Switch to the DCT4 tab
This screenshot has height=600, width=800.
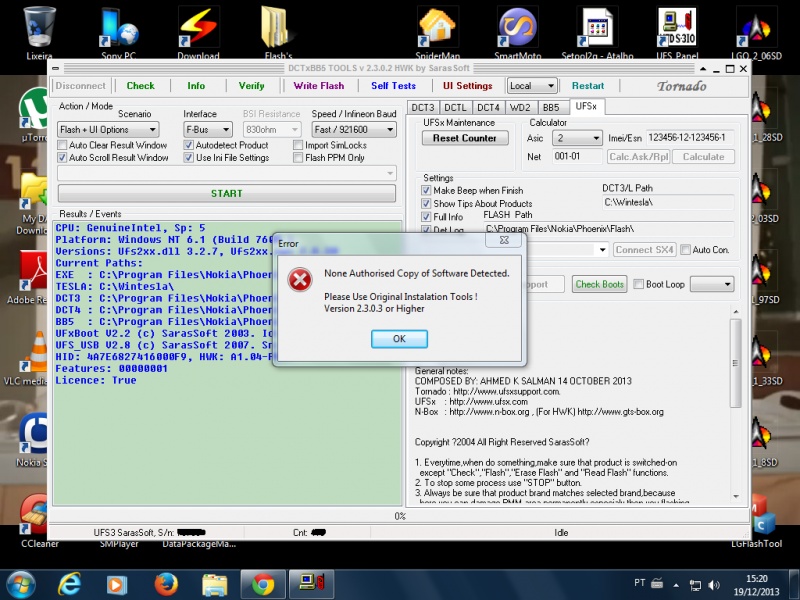pos(488,108)
